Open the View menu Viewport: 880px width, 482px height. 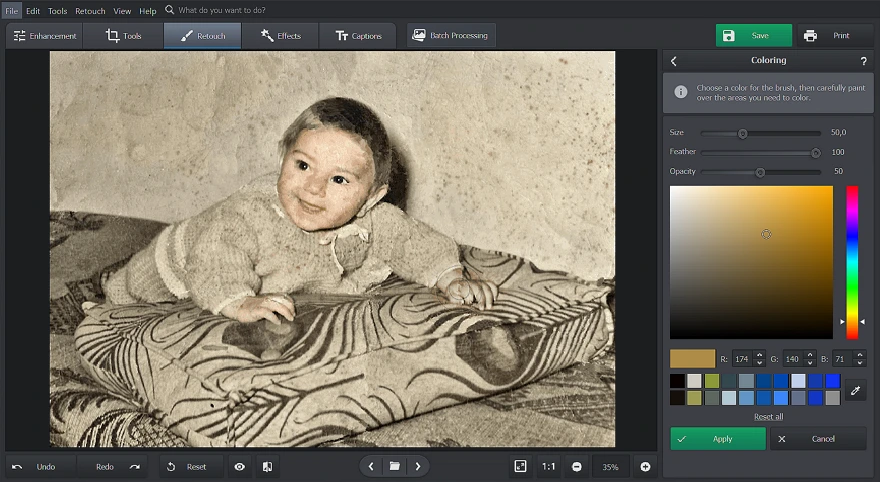tap(122, 11)
